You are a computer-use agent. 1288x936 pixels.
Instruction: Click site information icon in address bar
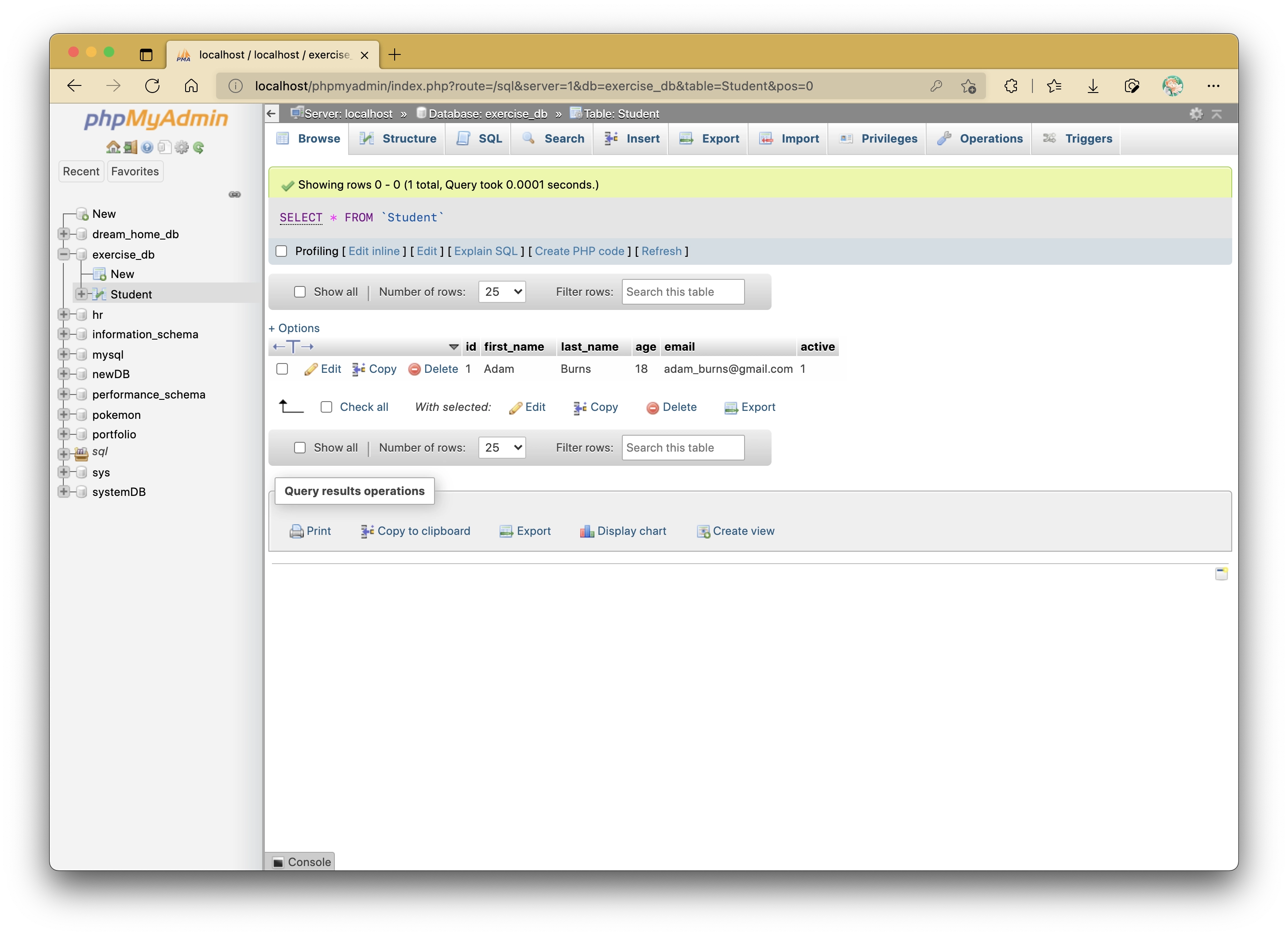pyautogui.click(x=235, y=86)
